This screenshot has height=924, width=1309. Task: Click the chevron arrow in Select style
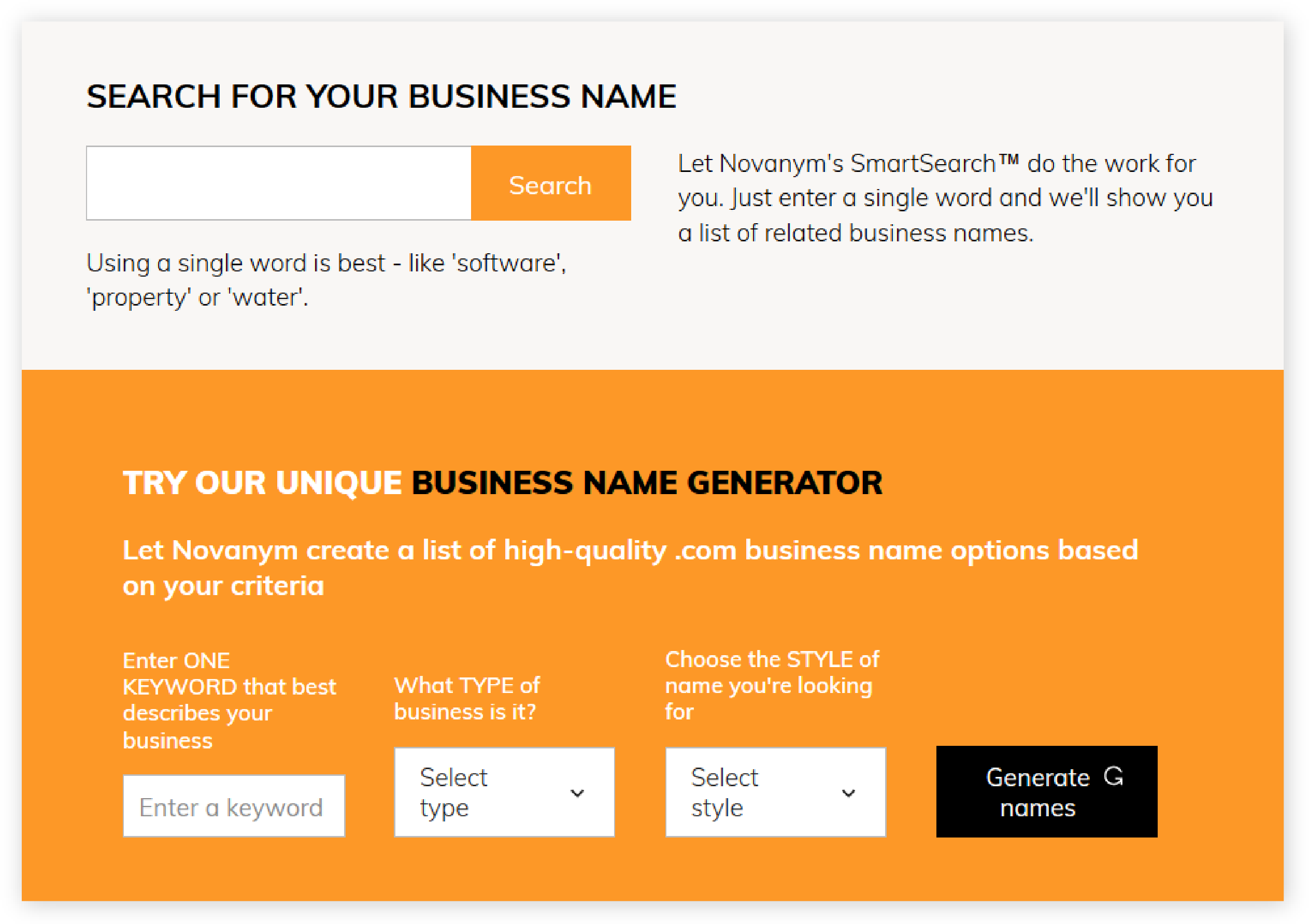point(848,793)
